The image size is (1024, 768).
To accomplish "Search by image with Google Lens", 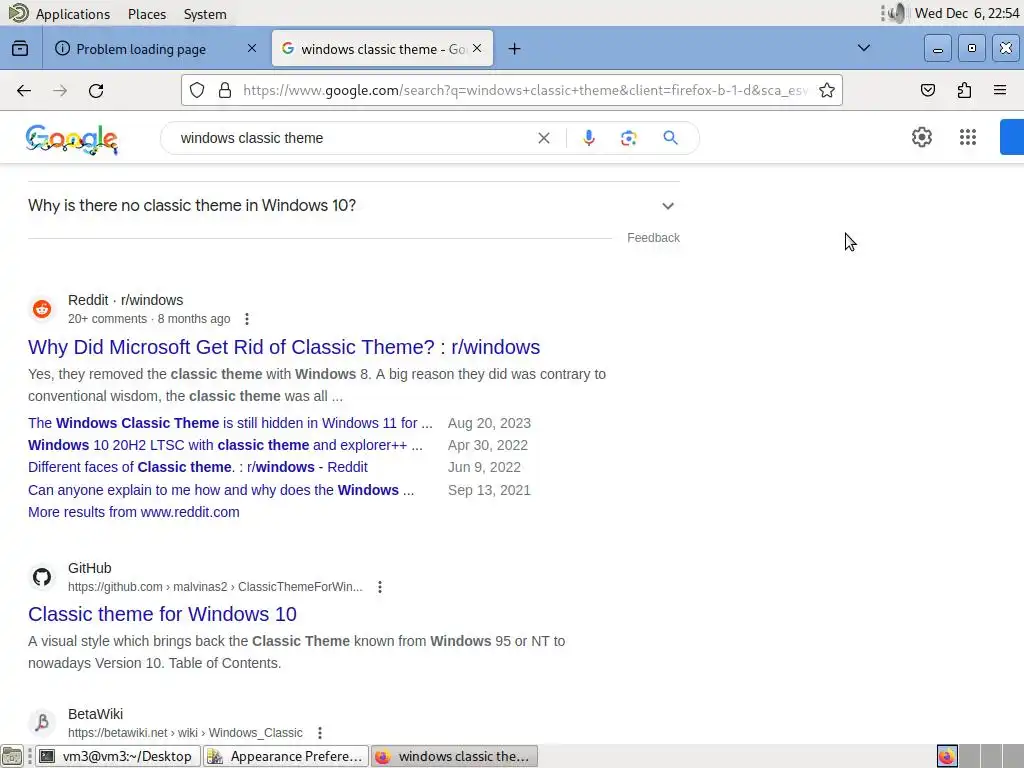I will coord(628,138).
